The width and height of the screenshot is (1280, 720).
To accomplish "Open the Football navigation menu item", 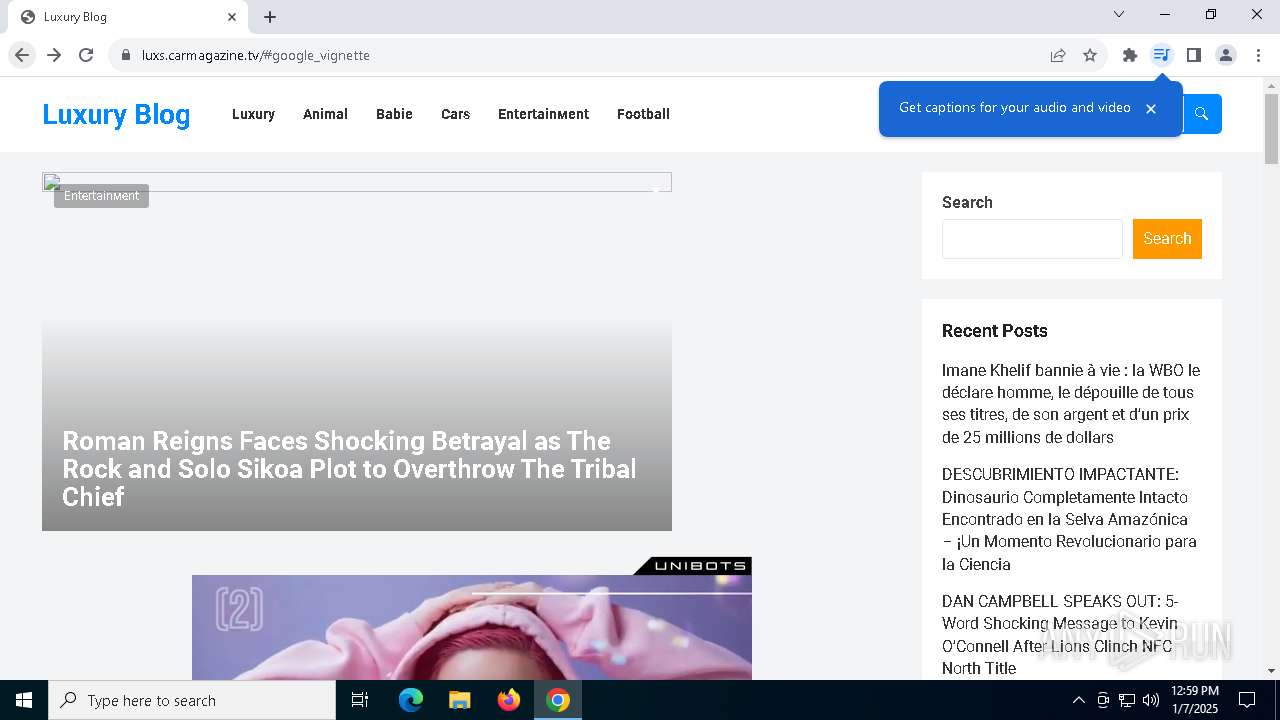I will (x=643, y=114).
